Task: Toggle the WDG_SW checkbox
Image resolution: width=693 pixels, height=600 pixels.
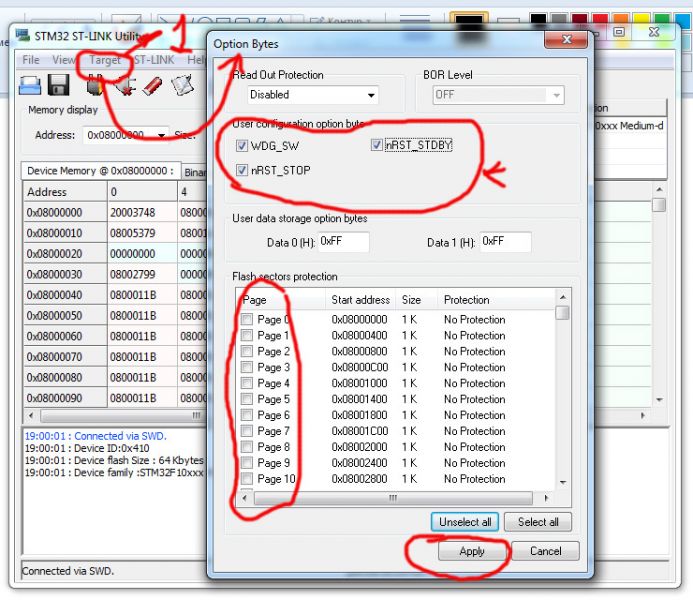Action: pyautogui.click(x=242, y=146)
